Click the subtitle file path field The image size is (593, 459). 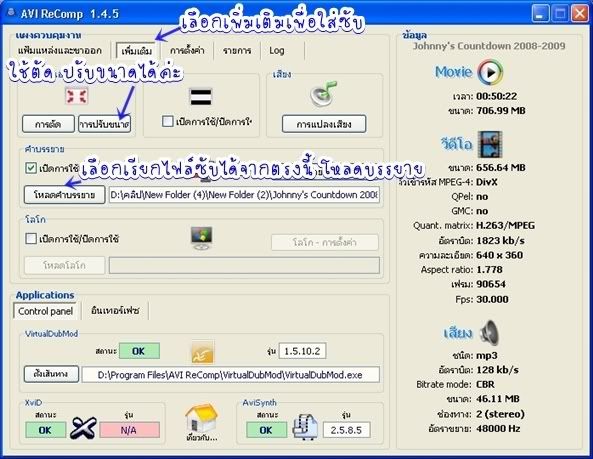(244, 195)
